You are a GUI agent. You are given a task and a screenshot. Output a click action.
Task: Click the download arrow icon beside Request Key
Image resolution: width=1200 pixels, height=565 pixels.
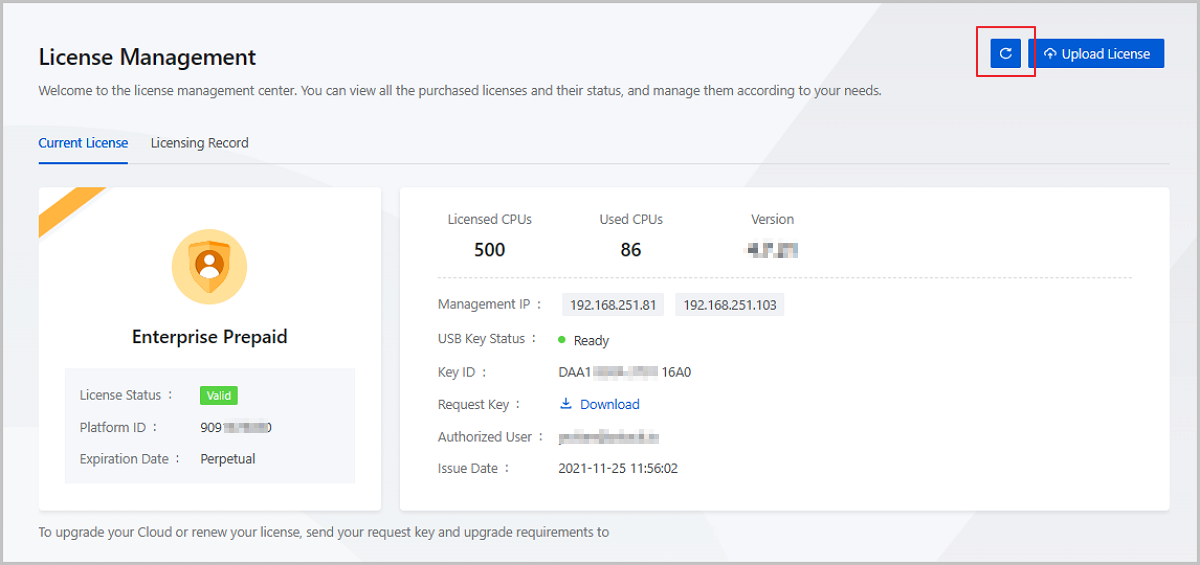point(565,404)
